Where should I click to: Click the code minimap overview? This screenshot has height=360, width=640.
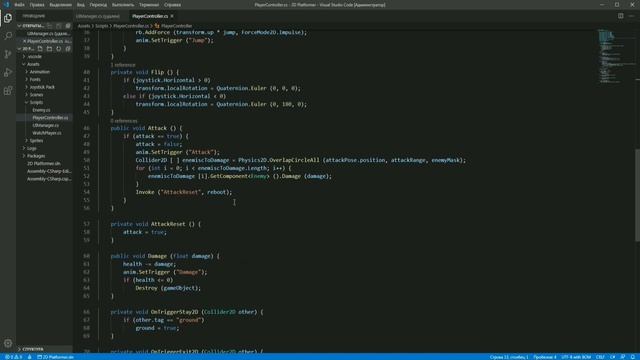click(x=616, y=57)
